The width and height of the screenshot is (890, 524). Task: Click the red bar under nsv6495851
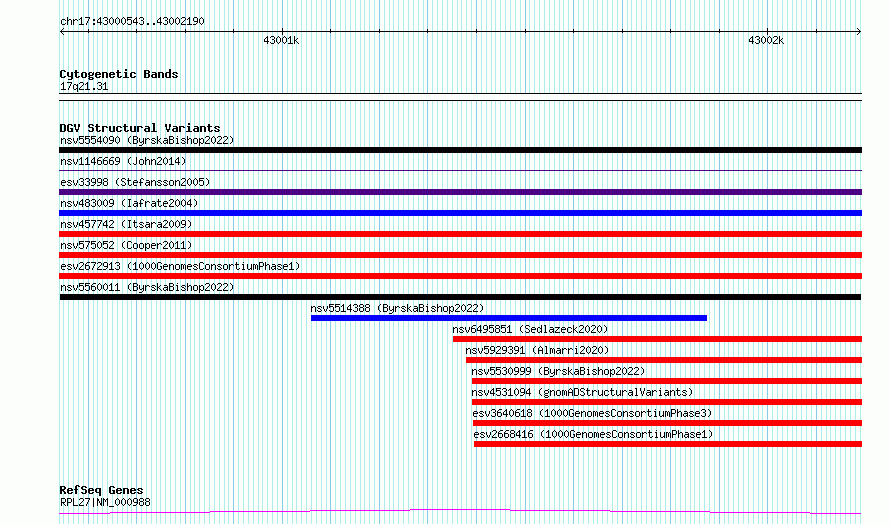[x=657, y=339]
